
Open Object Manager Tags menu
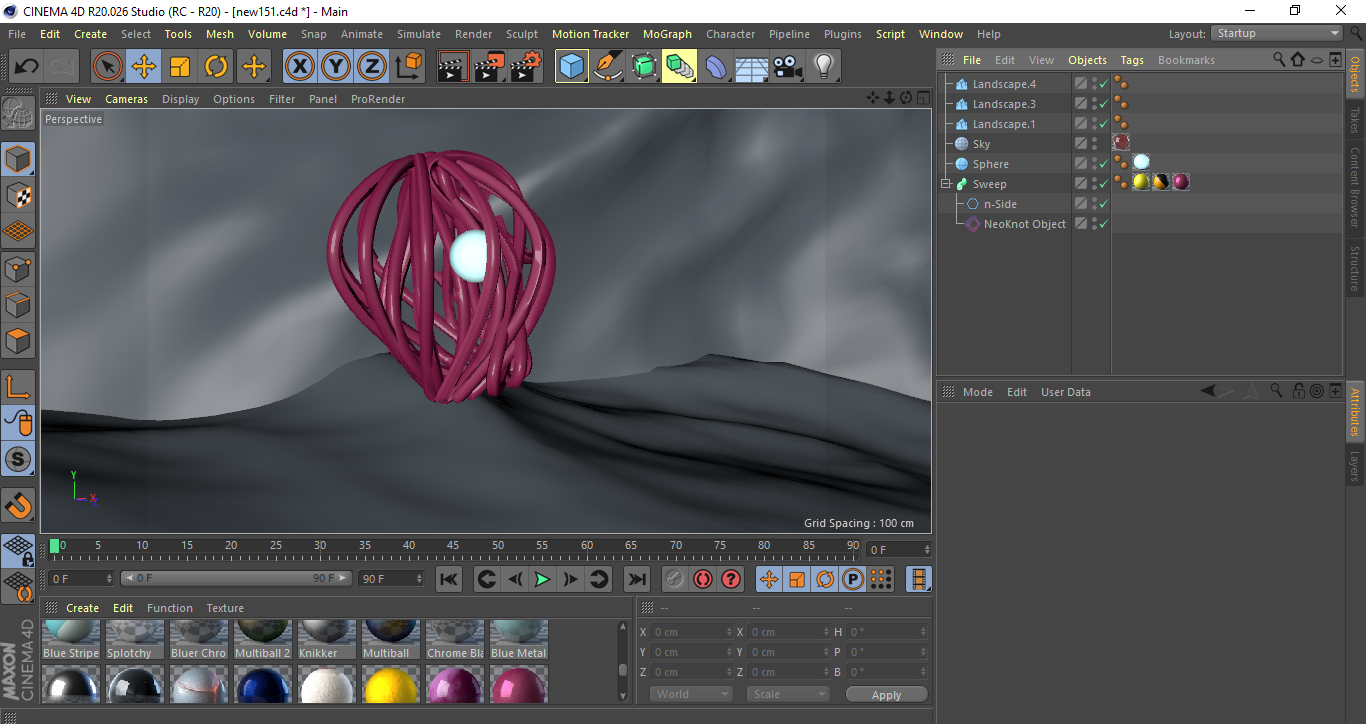(x=1132, y=60)
